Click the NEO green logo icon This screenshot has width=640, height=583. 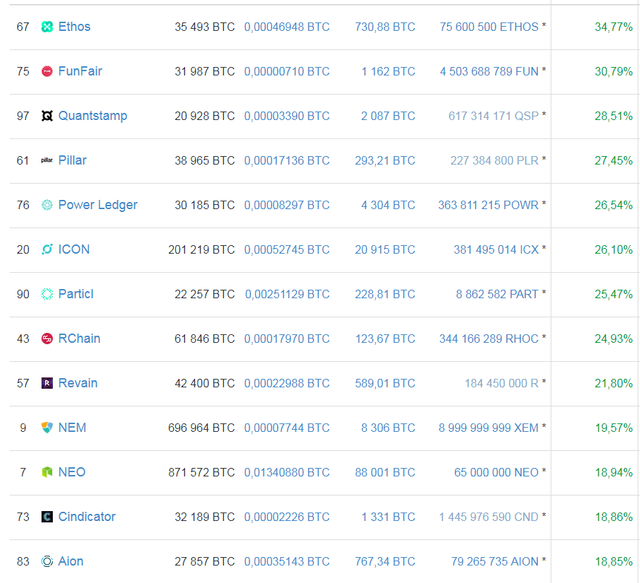coord(47,472)
